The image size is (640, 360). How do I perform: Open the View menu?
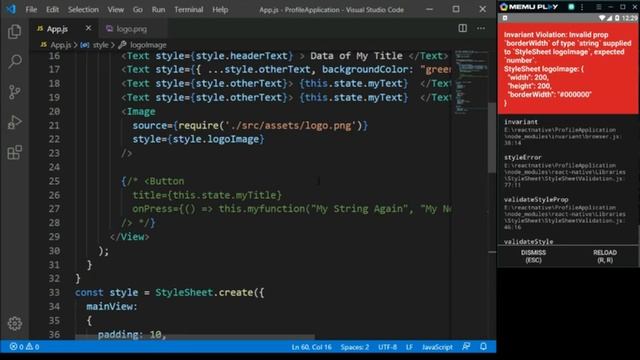click(116, 9)
